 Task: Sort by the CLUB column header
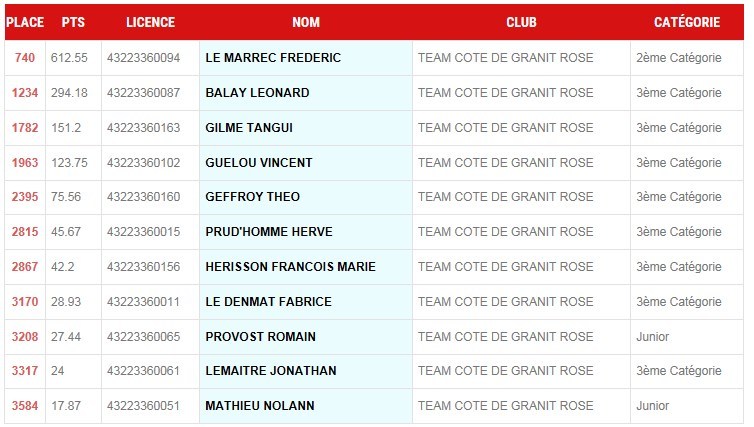click(521, 22)
